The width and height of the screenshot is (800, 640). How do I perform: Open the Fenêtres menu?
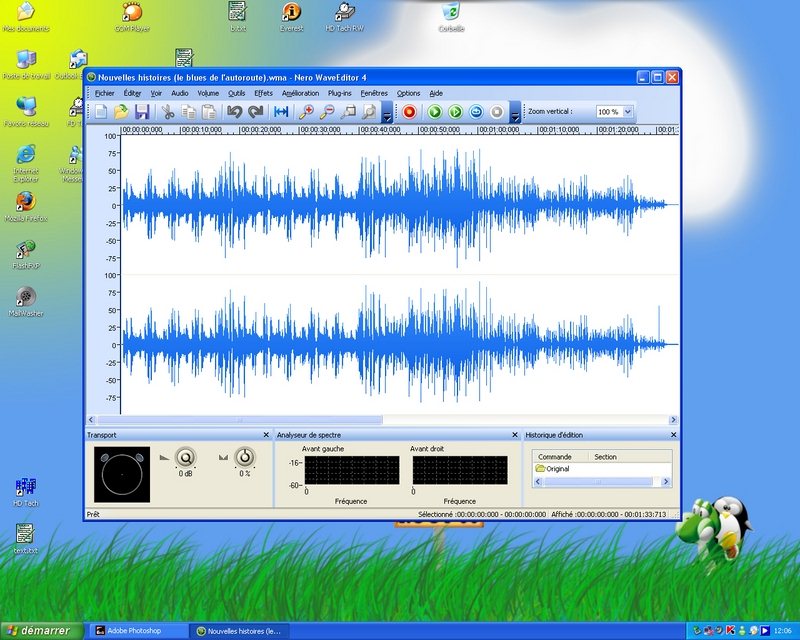(374, 93)
